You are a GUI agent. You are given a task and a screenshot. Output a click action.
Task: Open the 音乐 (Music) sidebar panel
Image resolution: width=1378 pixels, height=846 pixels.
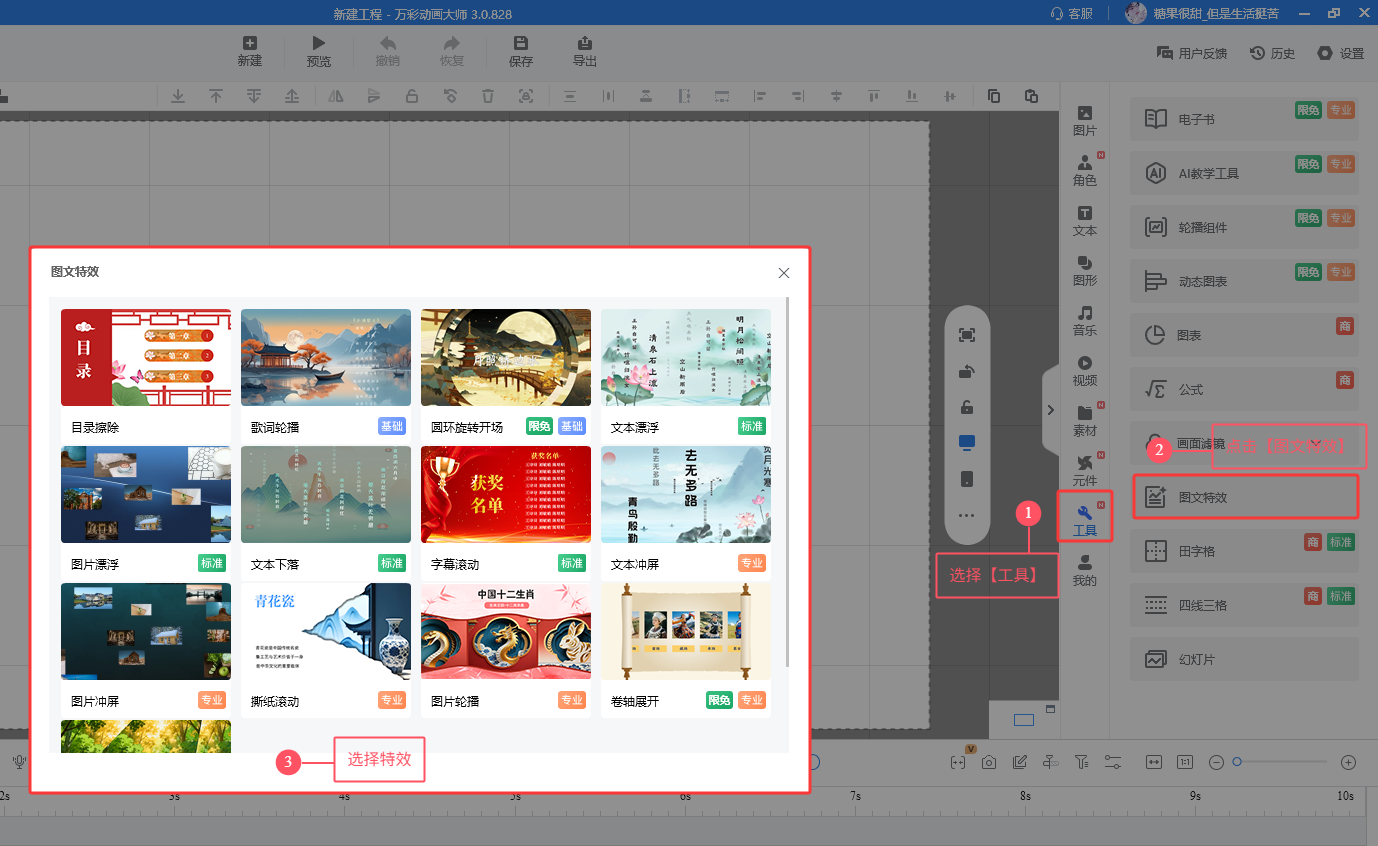click(1085, 320)
